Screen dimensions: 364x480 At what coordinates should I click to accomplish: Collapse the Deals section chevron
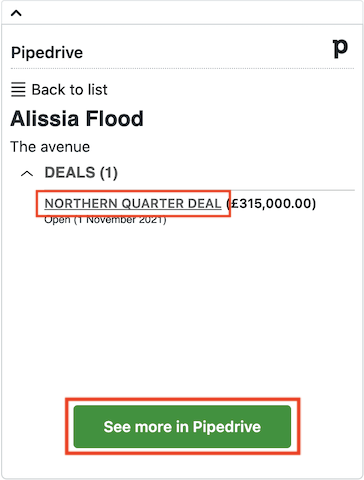click(27, 173)
